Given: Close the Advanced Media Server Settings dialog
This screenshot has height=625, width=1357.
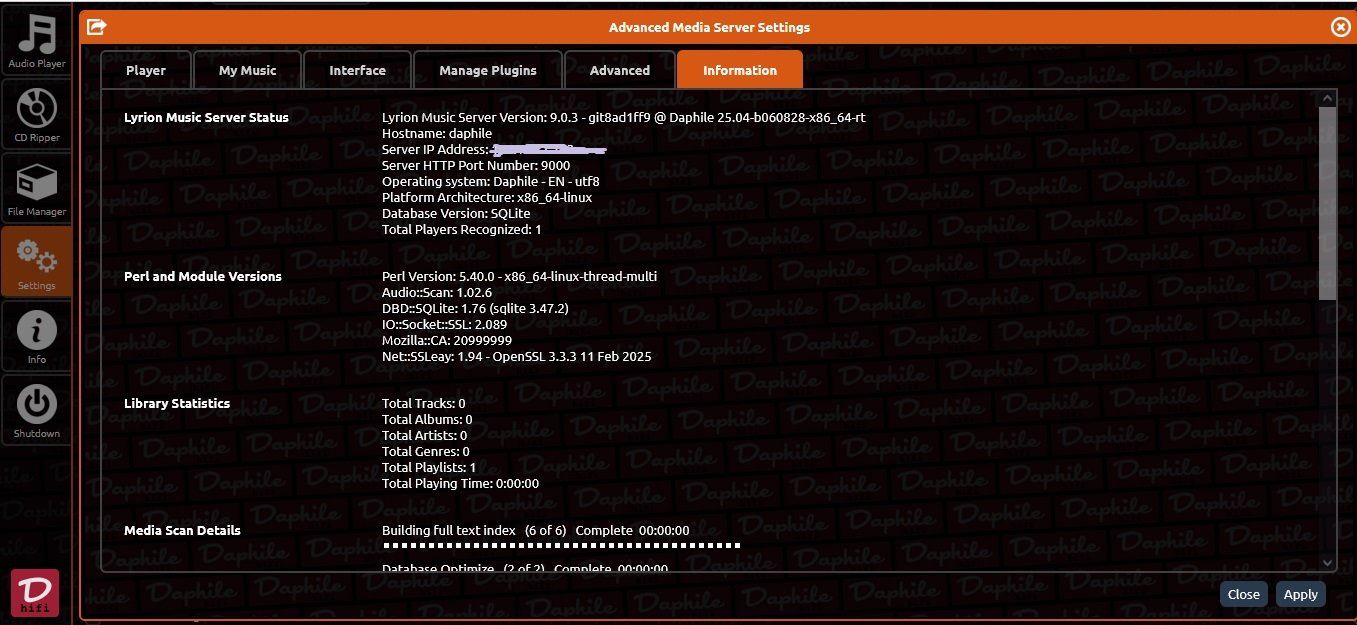Looking at the screenshot, I should 1340,28.
